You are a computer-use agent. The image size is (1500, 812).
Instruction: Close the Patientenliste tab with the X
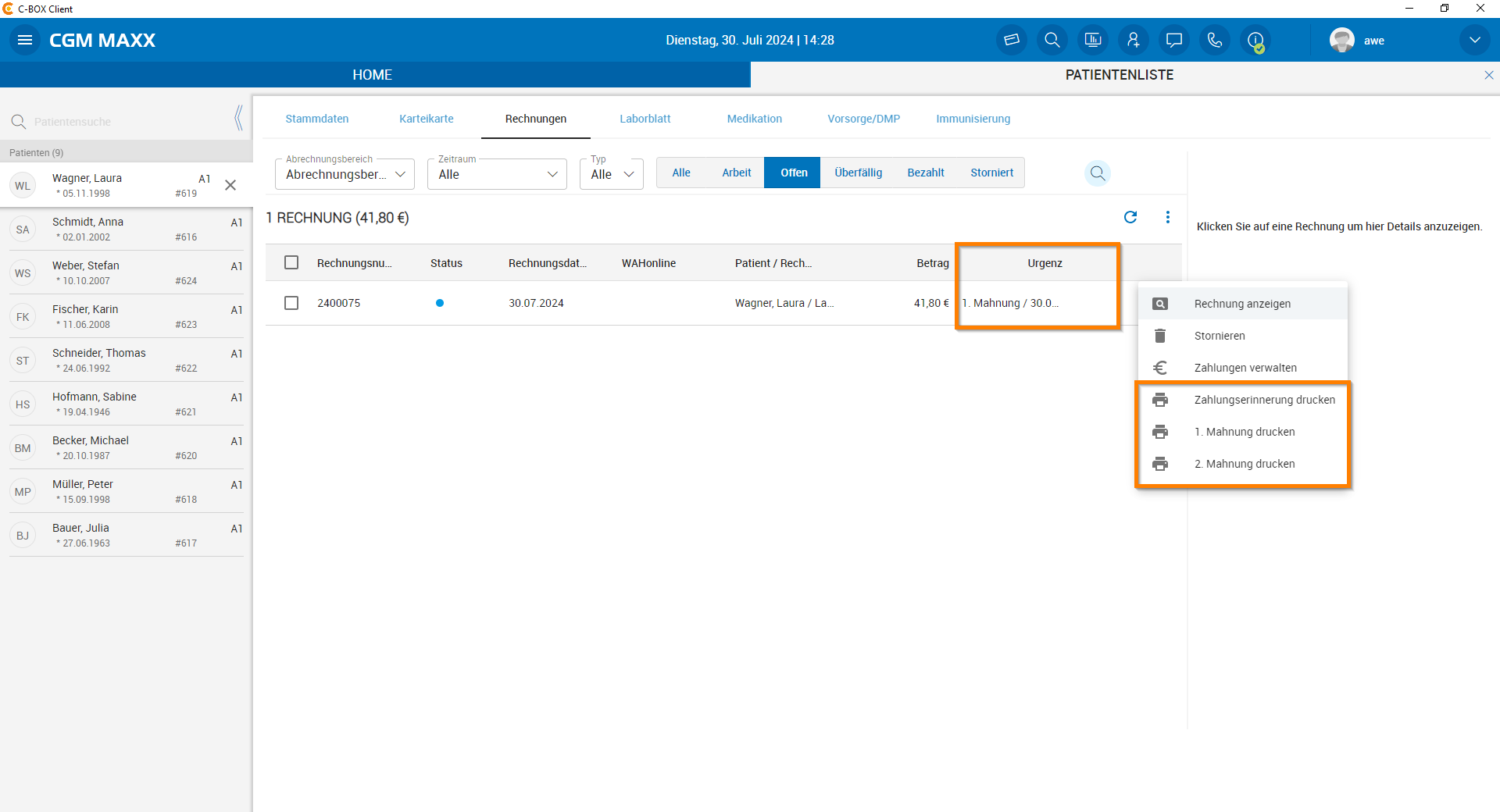(1489, 75)
